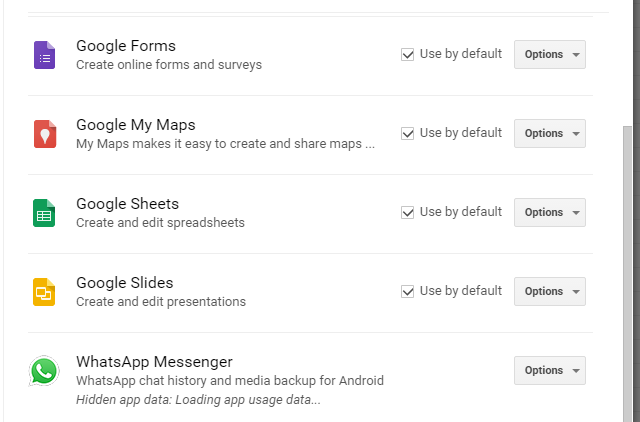Click the yellow Google Slides icon

pyautogui.click(x=44, y=292)
